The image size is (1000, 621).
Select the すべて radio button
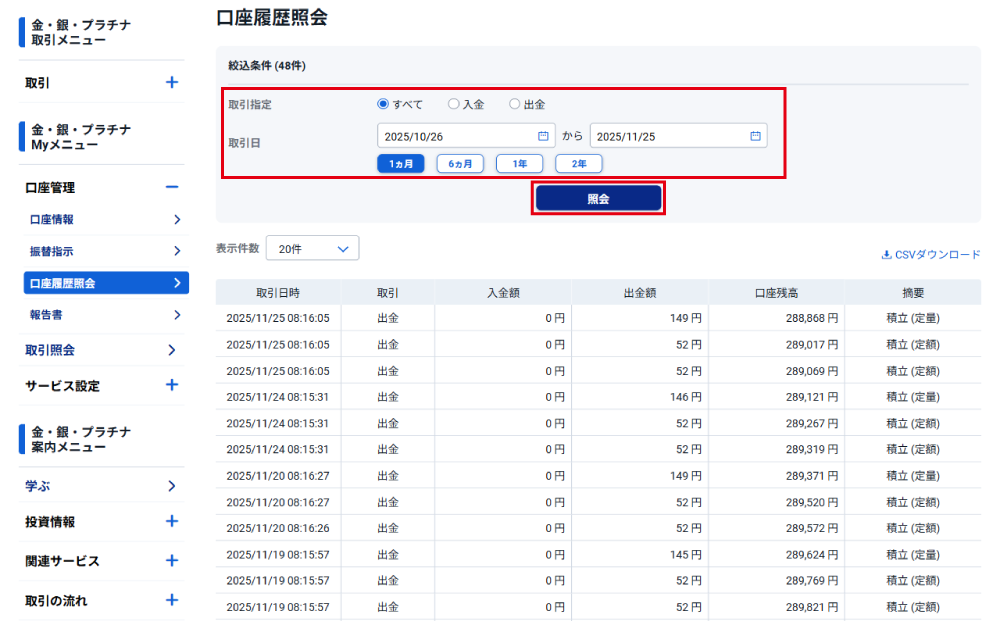tap(383, 104)
